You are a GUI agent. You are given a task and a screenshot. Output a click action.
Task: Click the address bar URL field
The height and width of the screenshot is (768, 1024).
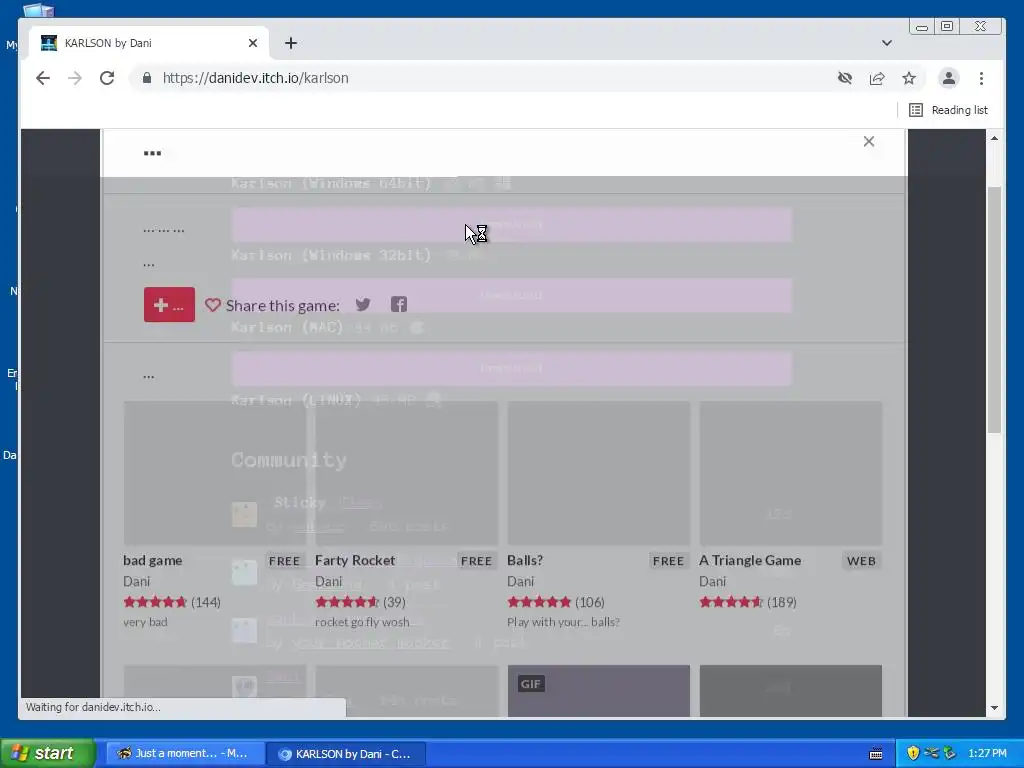pos(483,78)
